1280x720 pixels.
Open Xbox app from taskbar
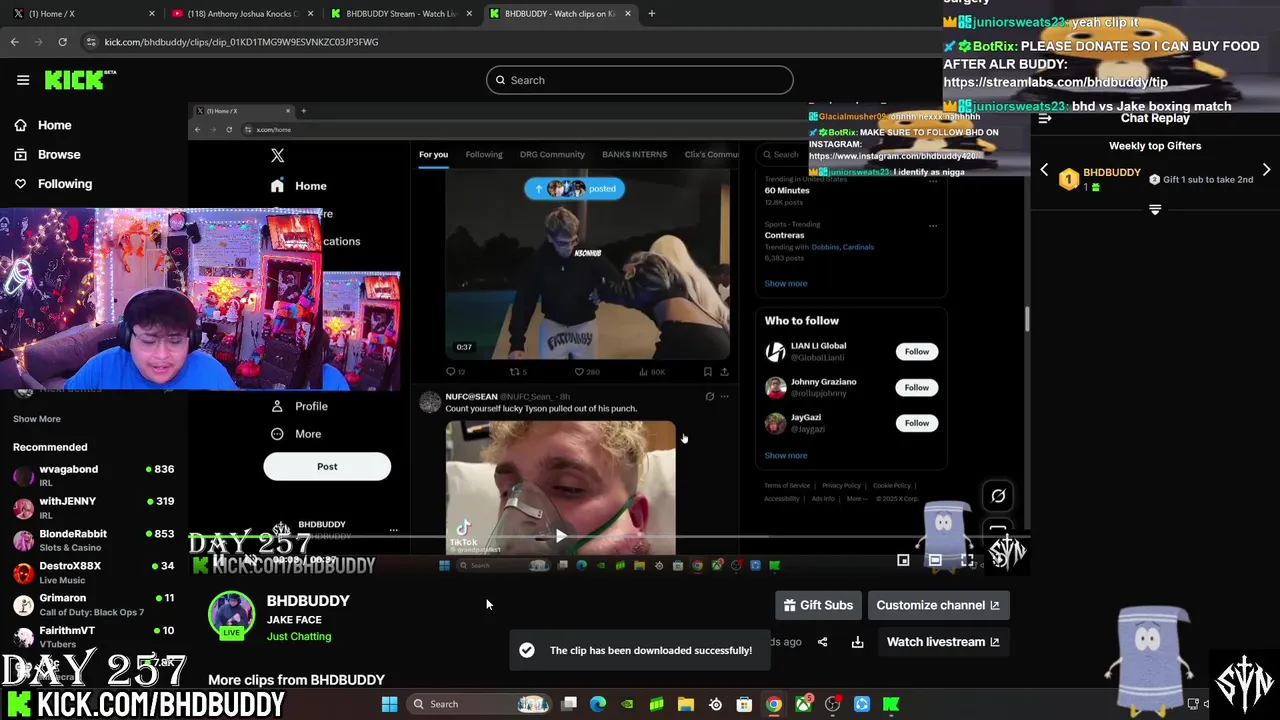click(803, 704)
